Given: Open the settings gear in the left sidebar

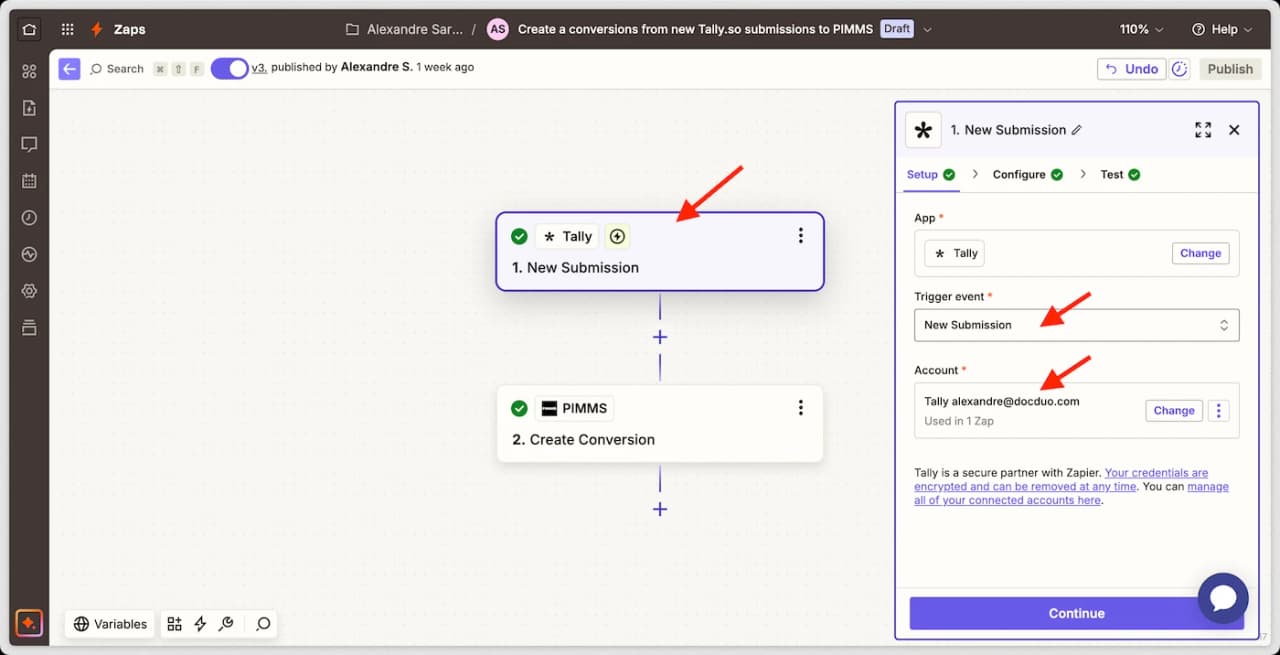Looking at the screenshot, I should (29, 291).
